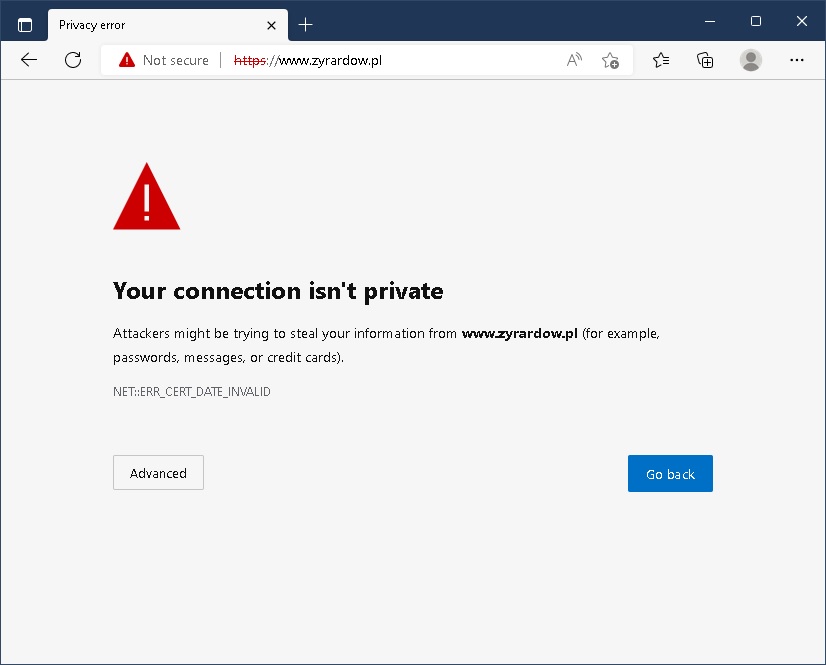Click the browser back arrow
Image resolution: width=826 pixels, height=665 pixels.
coord(29,60)
